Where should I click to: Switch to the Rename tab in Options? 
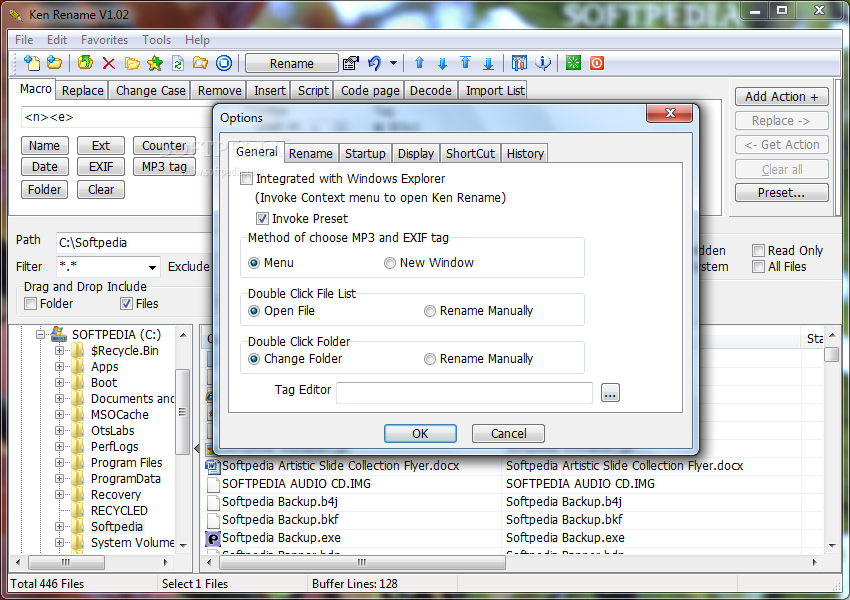[x=311, y=153]
